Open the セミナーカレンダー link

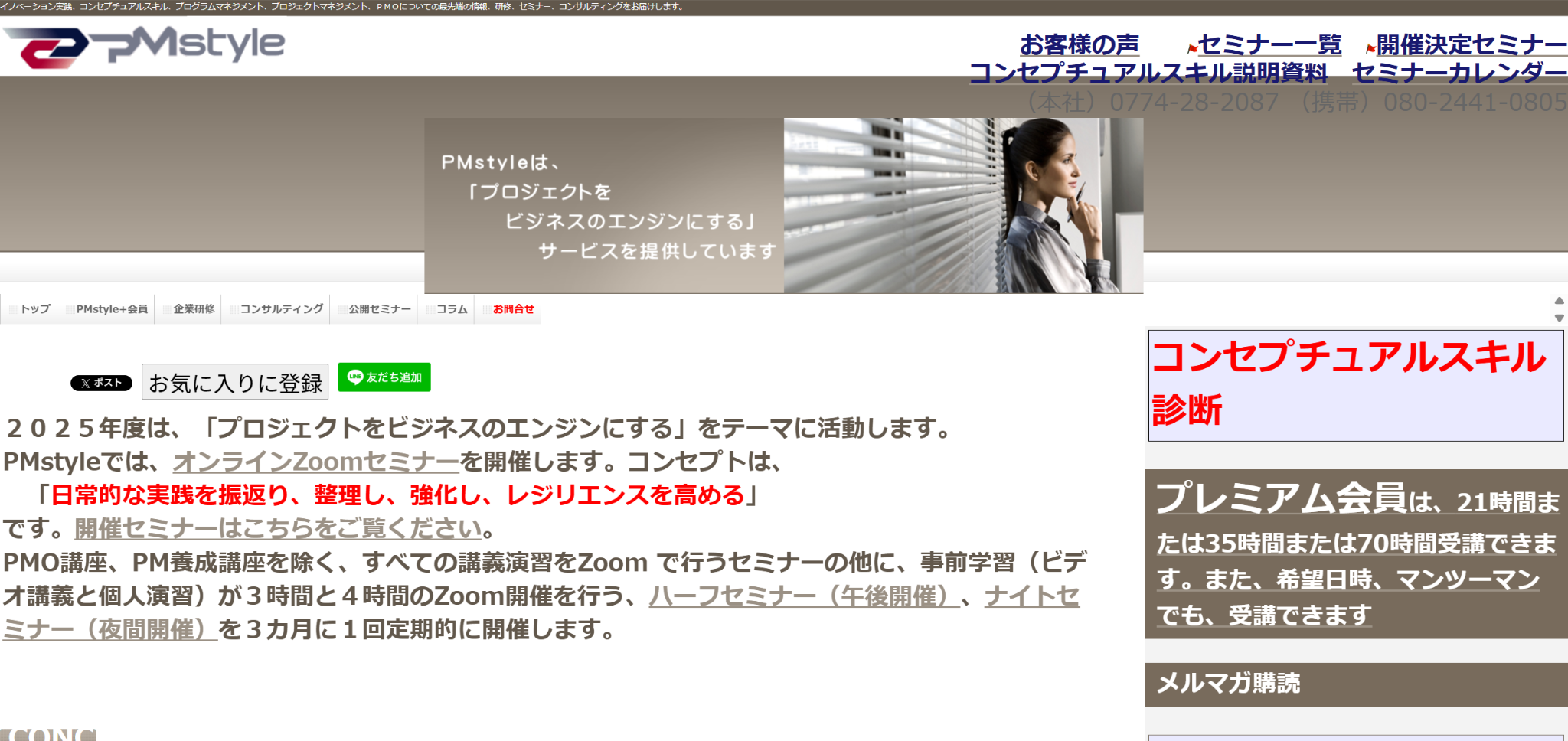point(1459,72)
